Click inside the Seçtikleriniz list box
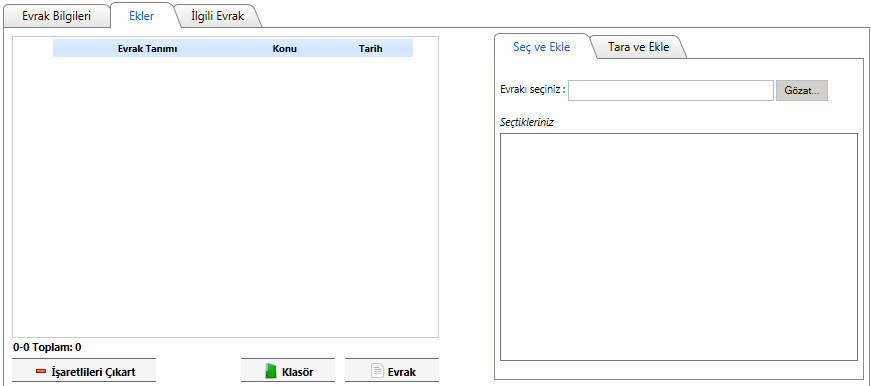 tap(679, 247)
